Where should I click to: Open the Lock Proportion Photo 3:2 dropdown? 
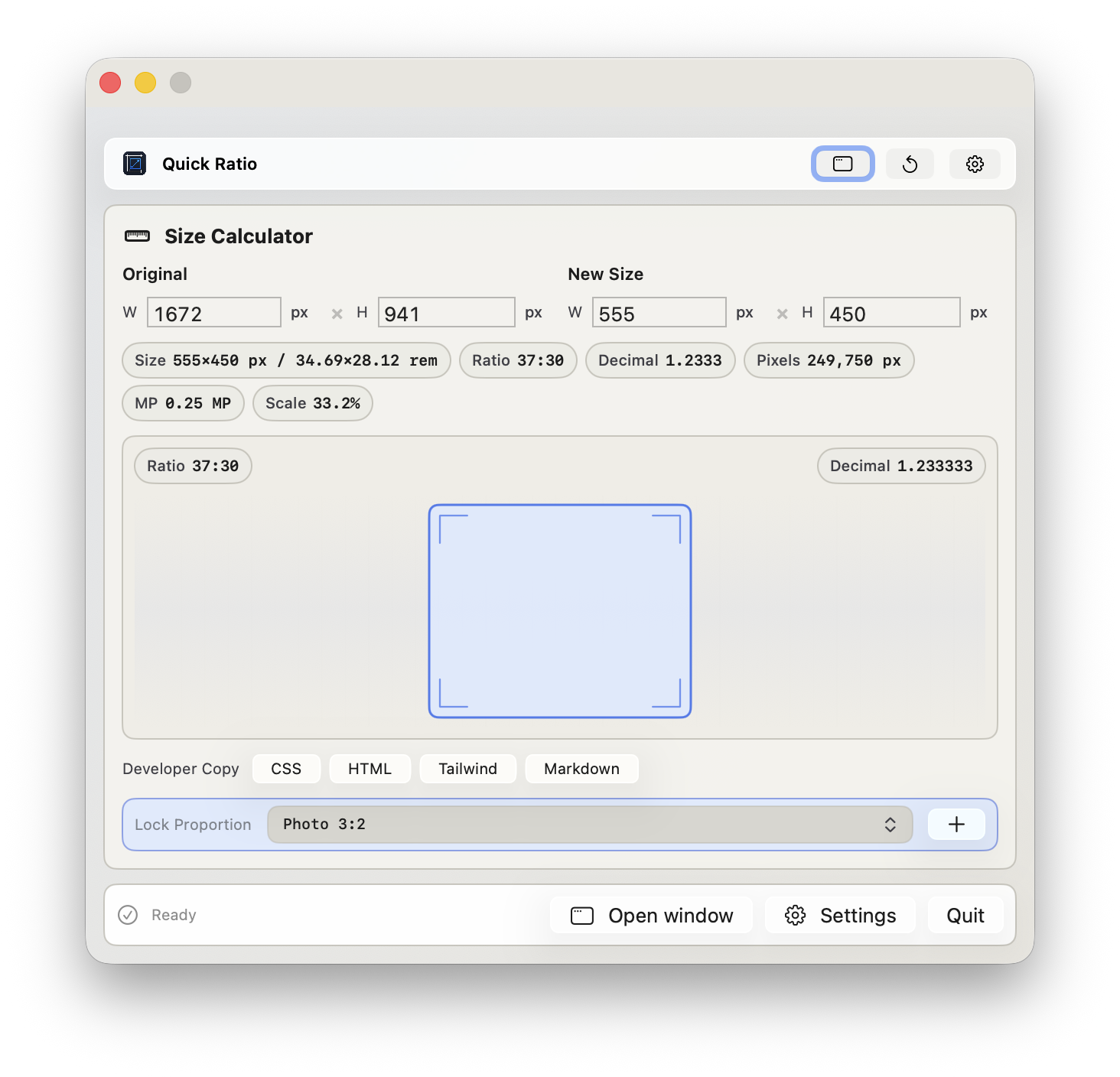[590, 825]
